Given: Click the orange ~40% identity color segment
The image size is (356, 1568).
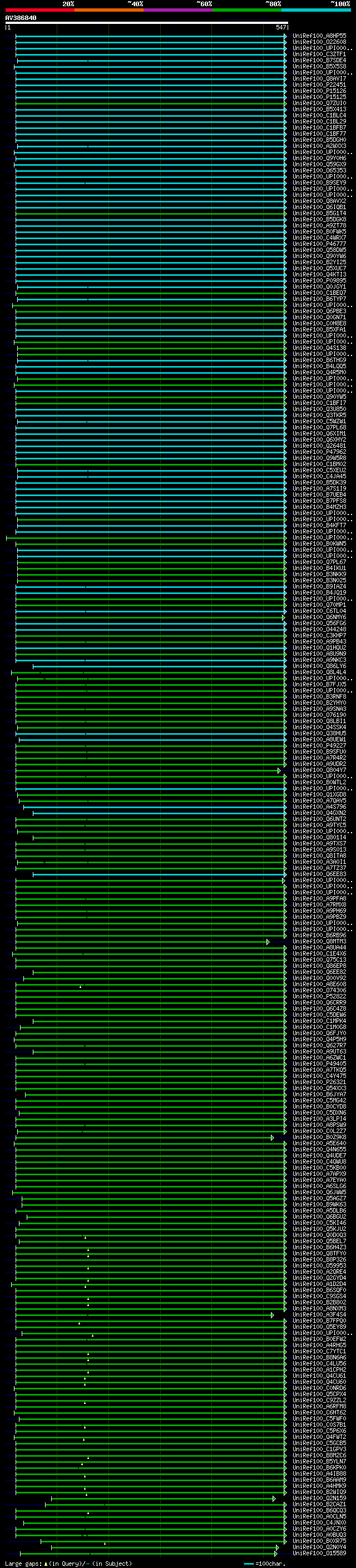Looking at the screenshot, I should tap(109, 10).
